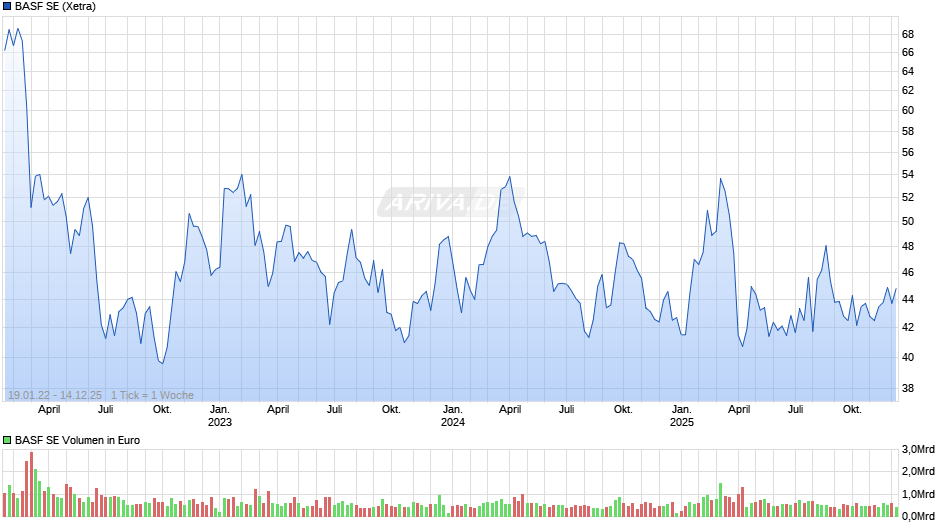Click the 'Jan. 2025' time axis label
The width and height of the screenshot is (940, 526).
[682, 416]
